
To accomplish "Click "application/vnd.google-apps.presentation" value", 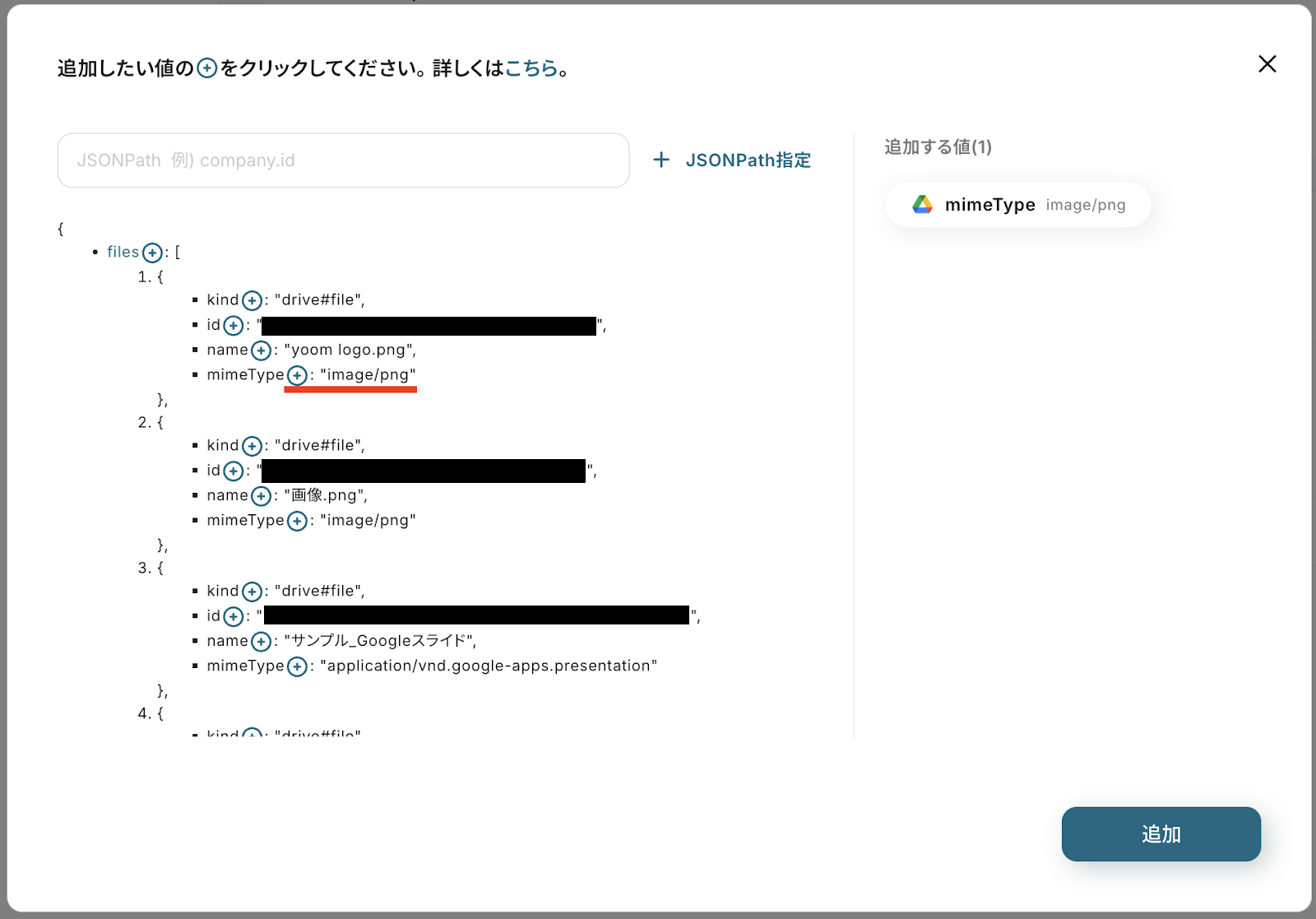I will (x=489, y=666).
